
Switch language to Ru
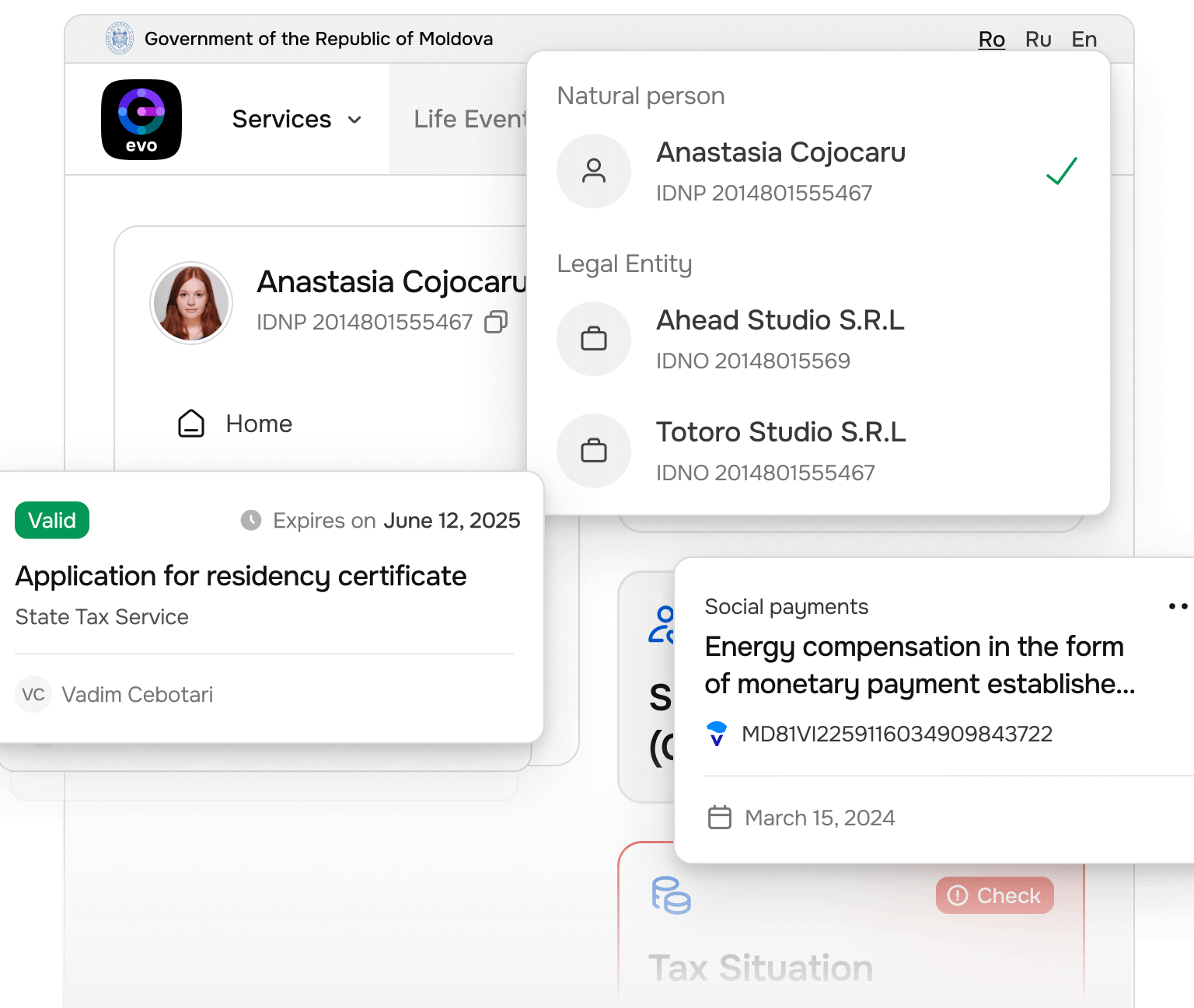point(1038,40)
